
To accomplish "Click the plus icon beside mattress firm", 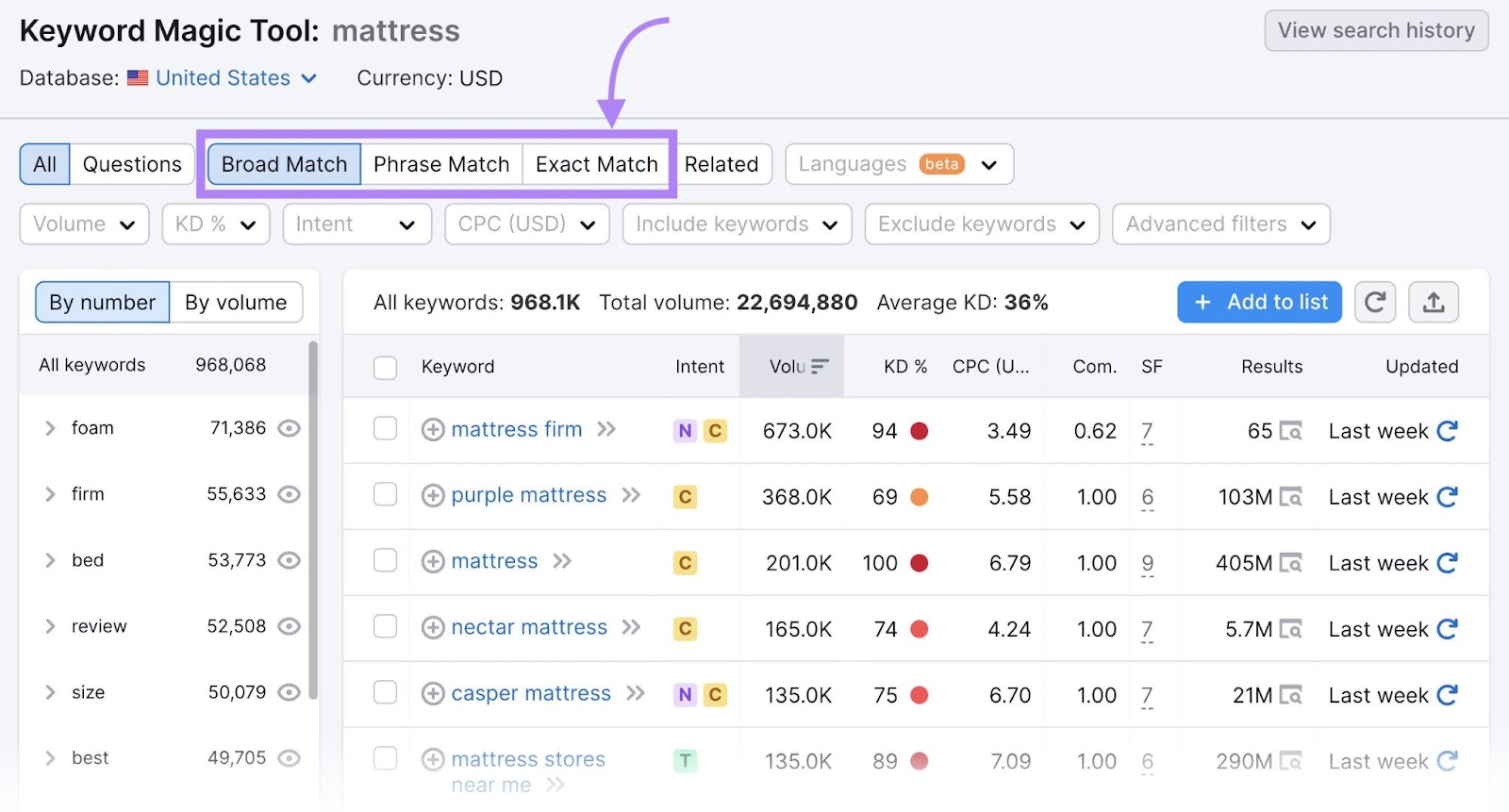I will coord(433,430).
